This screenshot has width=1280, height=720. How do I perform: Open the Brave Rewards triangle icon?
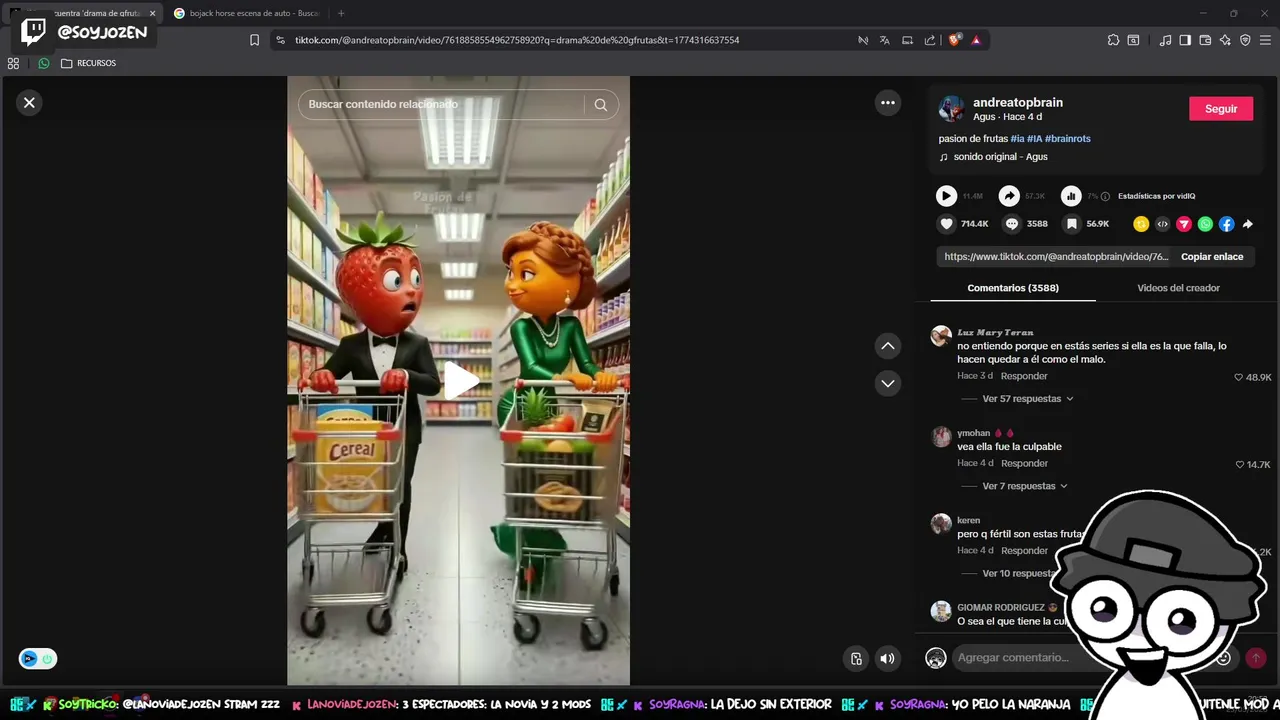click(x=976, y=40)
